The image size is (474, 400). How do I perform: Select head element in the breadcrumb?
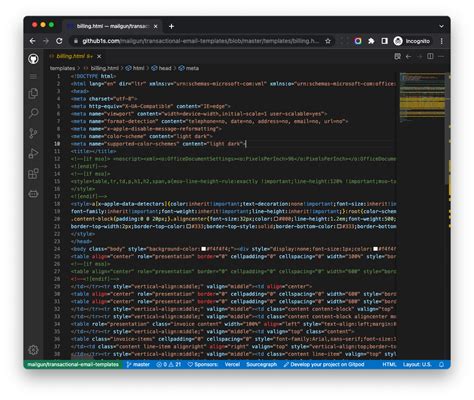161,68
